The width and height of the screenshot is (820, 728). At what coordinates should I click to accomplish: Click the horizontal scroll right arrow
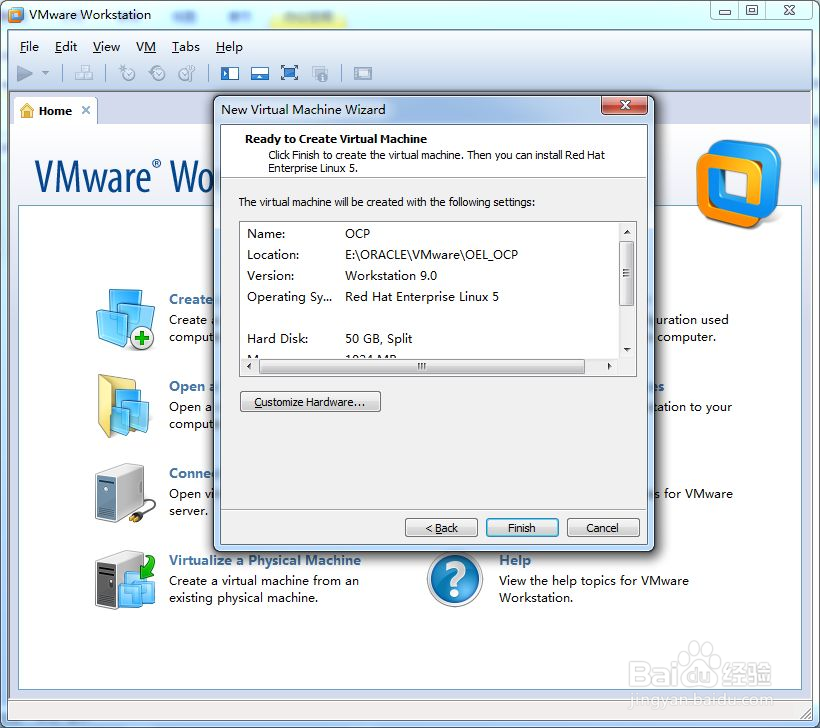pos(609,366)
